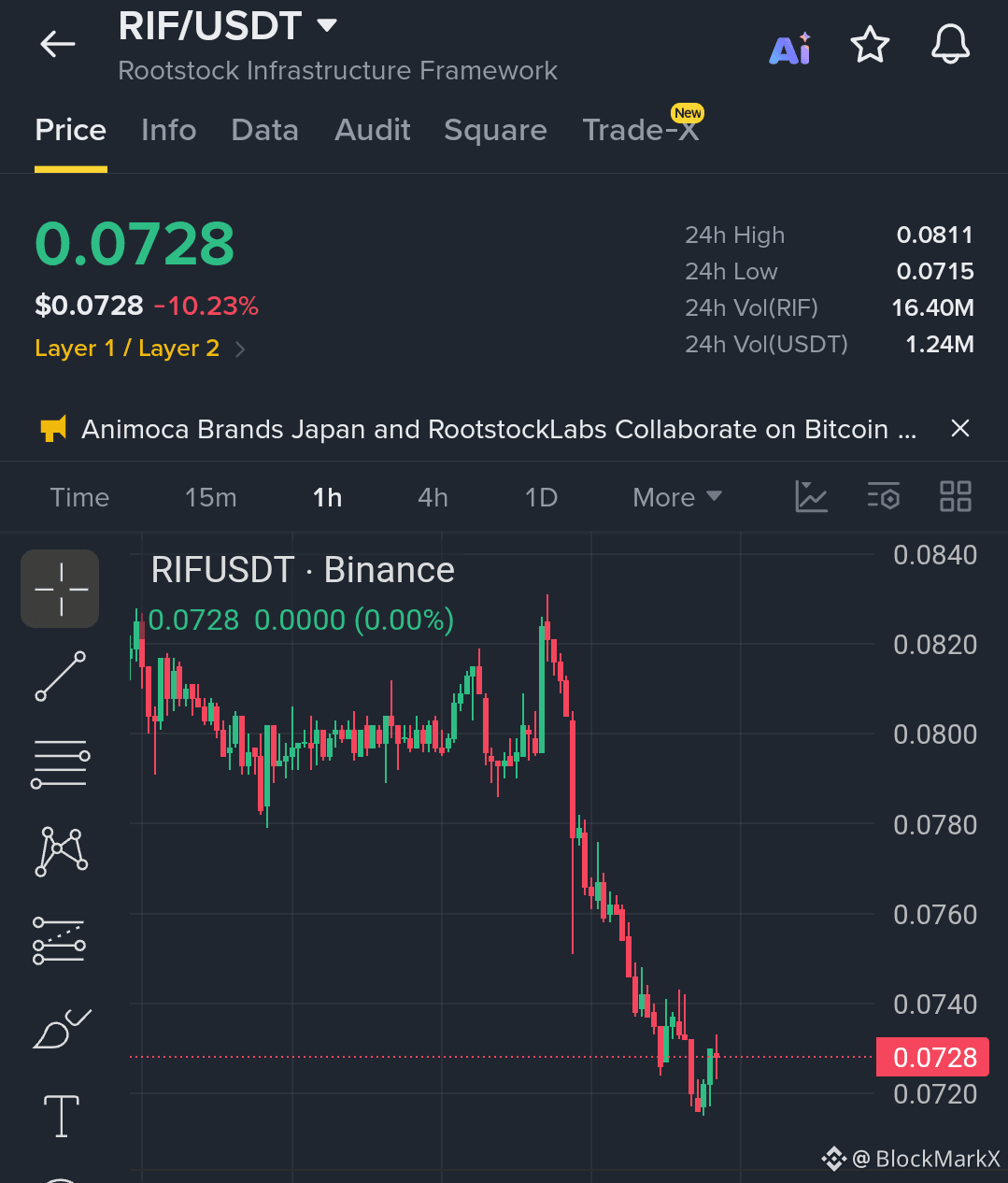Viewport: 1008px width, 1183px height.
Task: Select the horizontal lines Fibonacci tool
Action: click(x=61, y=763)
